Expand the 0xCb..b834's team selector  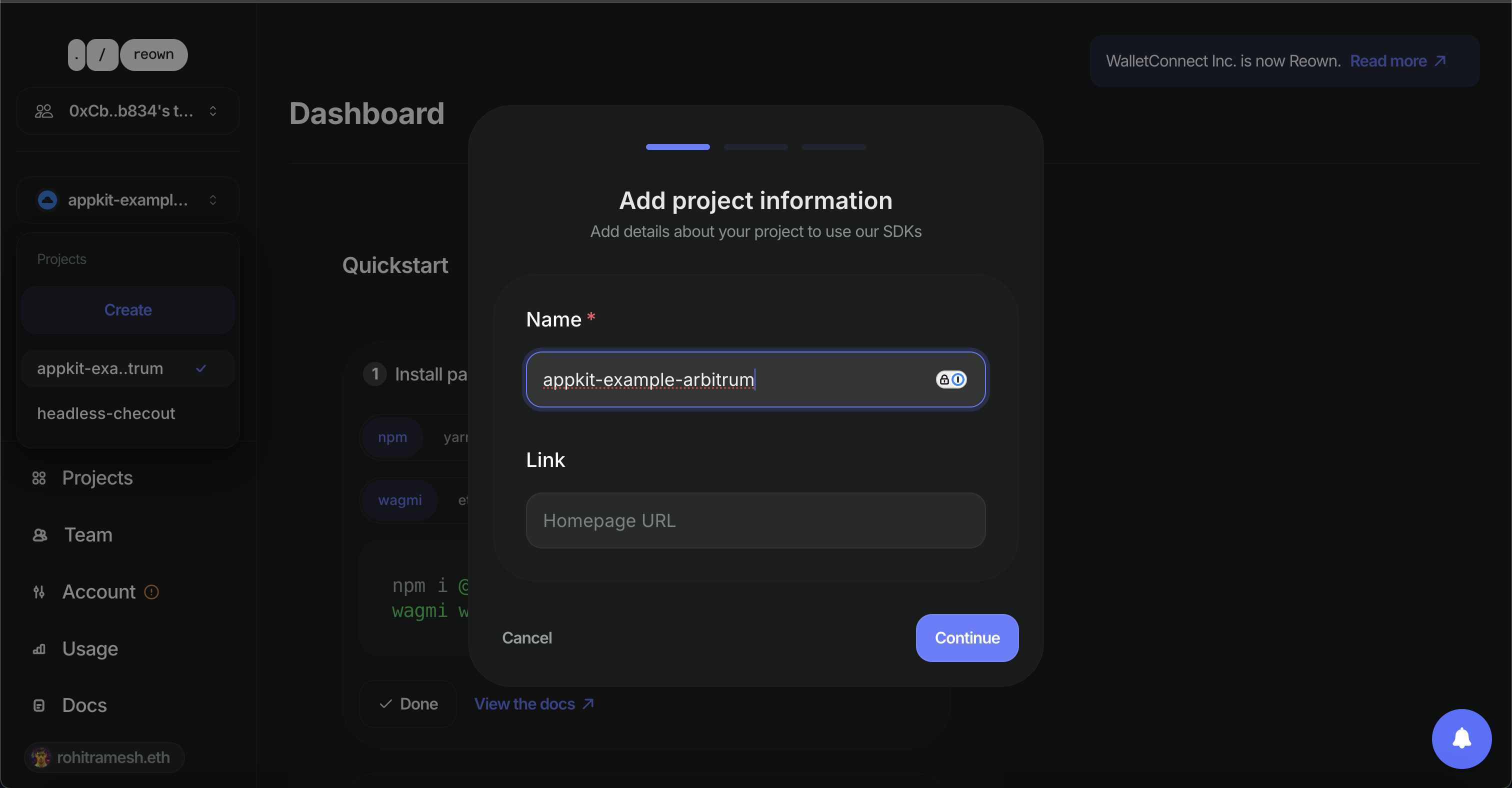point(127,111)
